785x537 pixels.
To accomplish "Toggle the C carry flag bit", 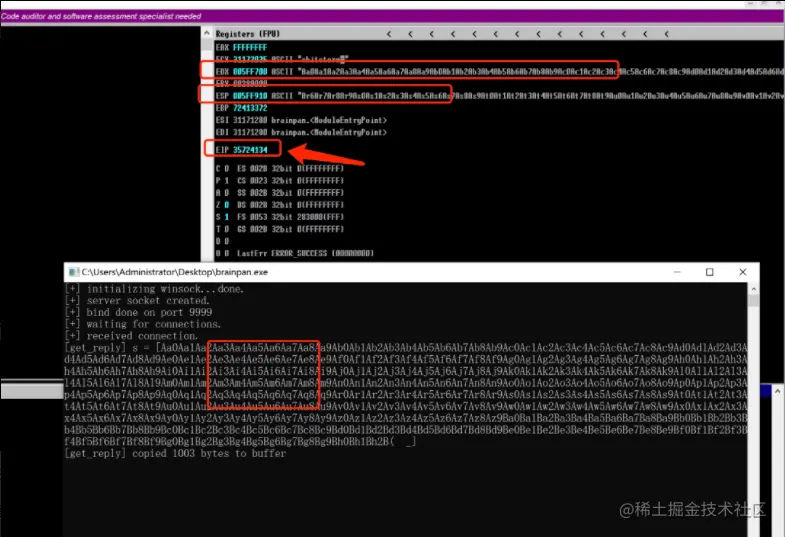I will 226,169.
